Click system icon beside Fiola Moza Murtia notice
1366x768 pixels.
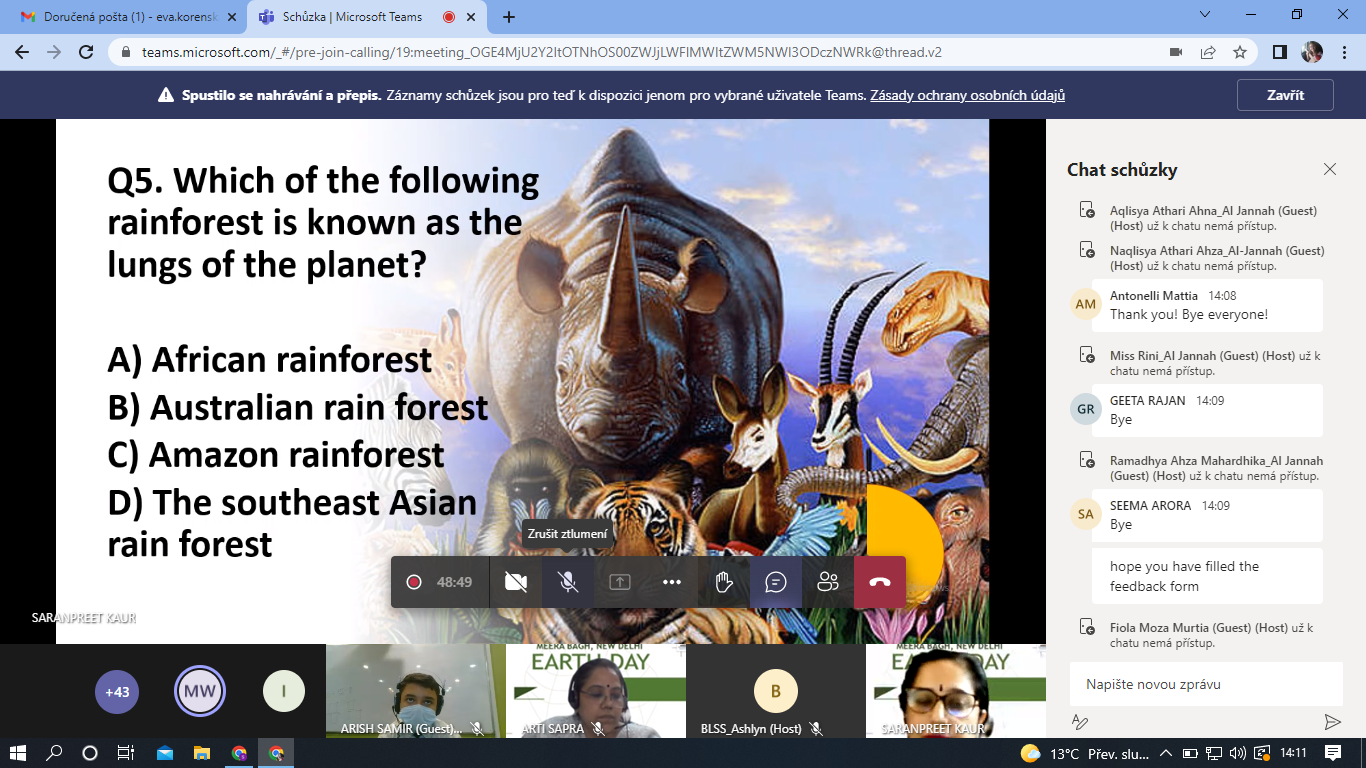click(1086, 627)
